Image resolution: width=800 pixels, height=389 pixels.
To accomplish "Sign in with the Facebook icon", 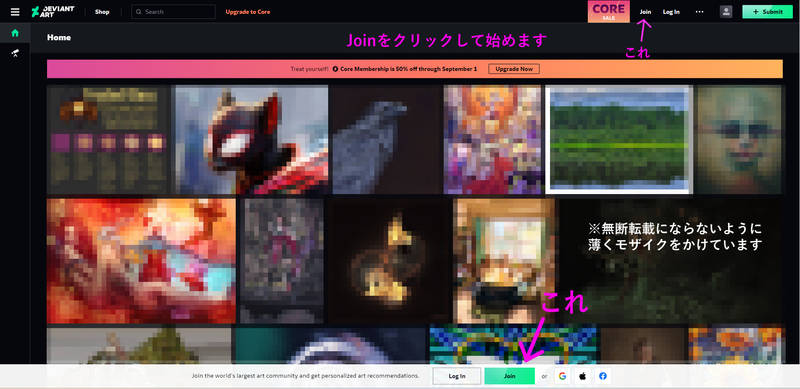I will 603,376.
